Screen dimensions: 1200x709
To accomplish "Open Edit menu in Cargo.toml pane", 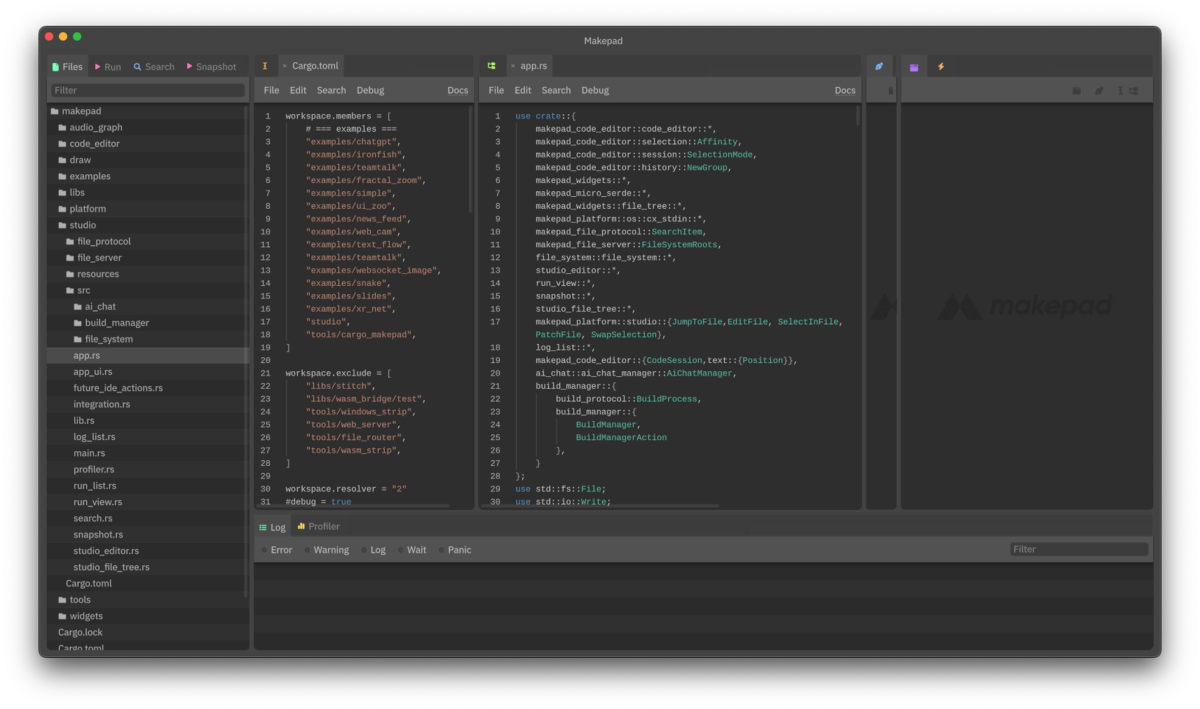I will pos(298,90).
